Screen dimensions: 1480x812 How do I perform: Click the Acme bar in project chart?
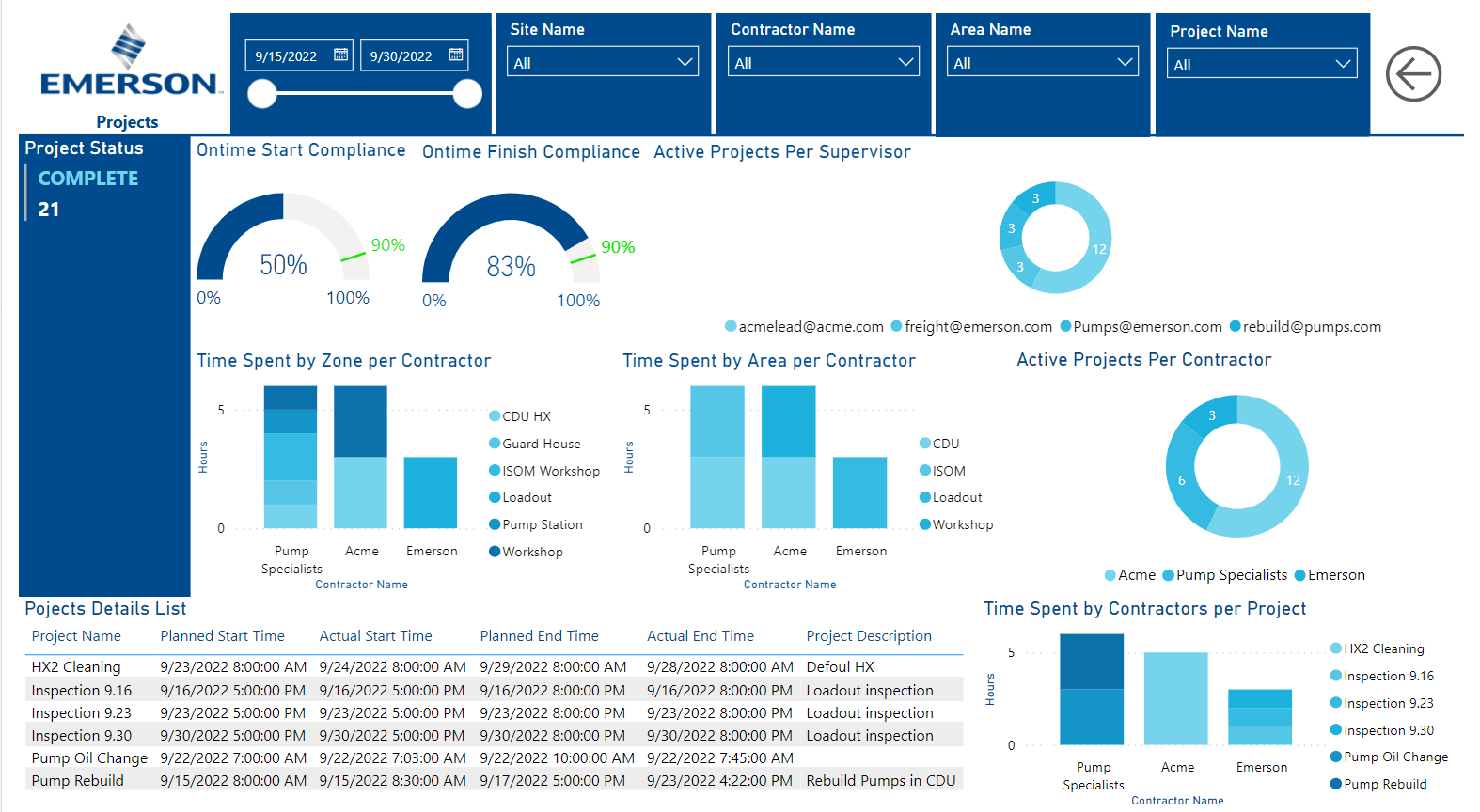[x=1175, y=698]
